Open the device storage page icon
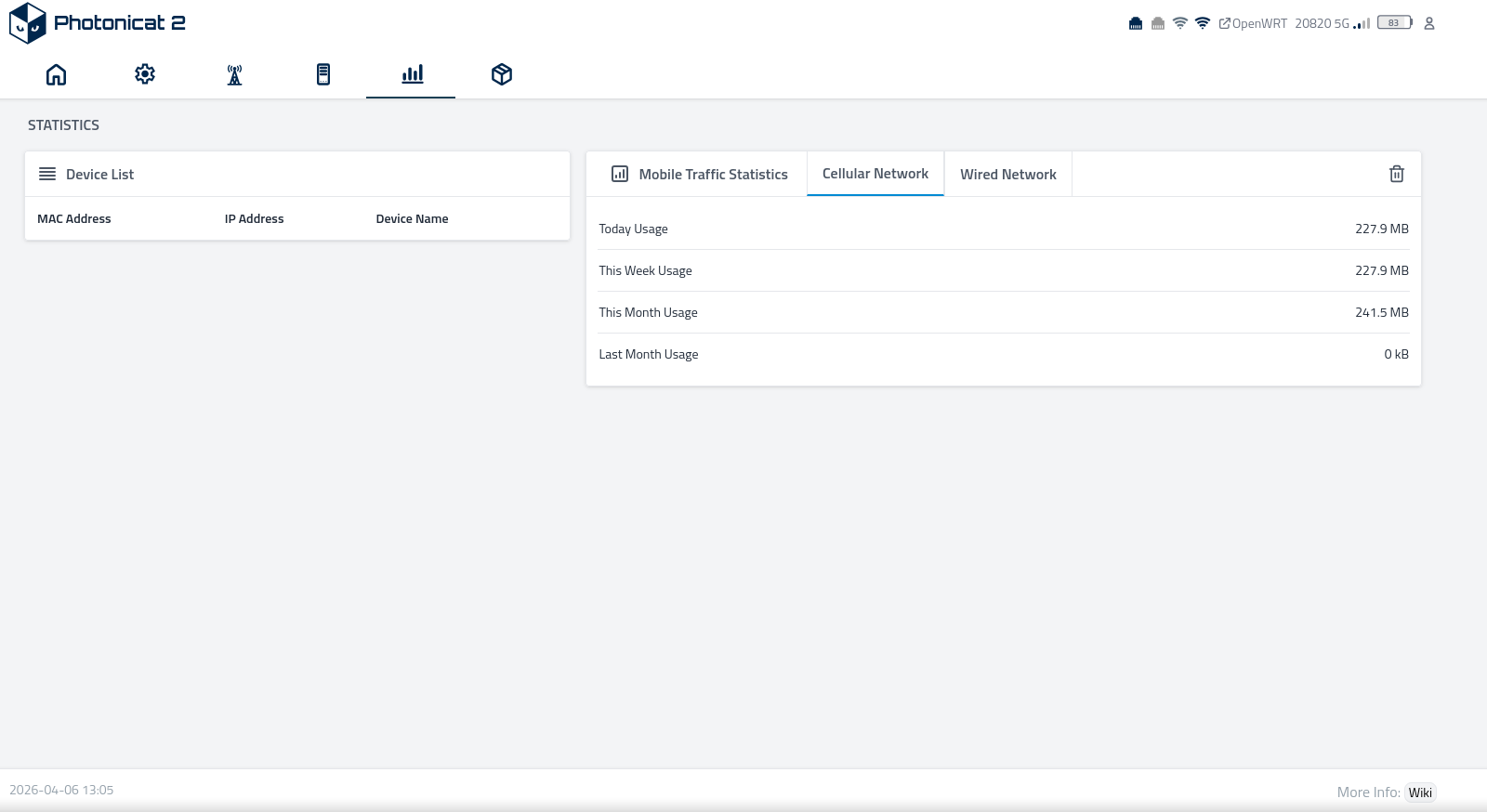 point(323,74)
